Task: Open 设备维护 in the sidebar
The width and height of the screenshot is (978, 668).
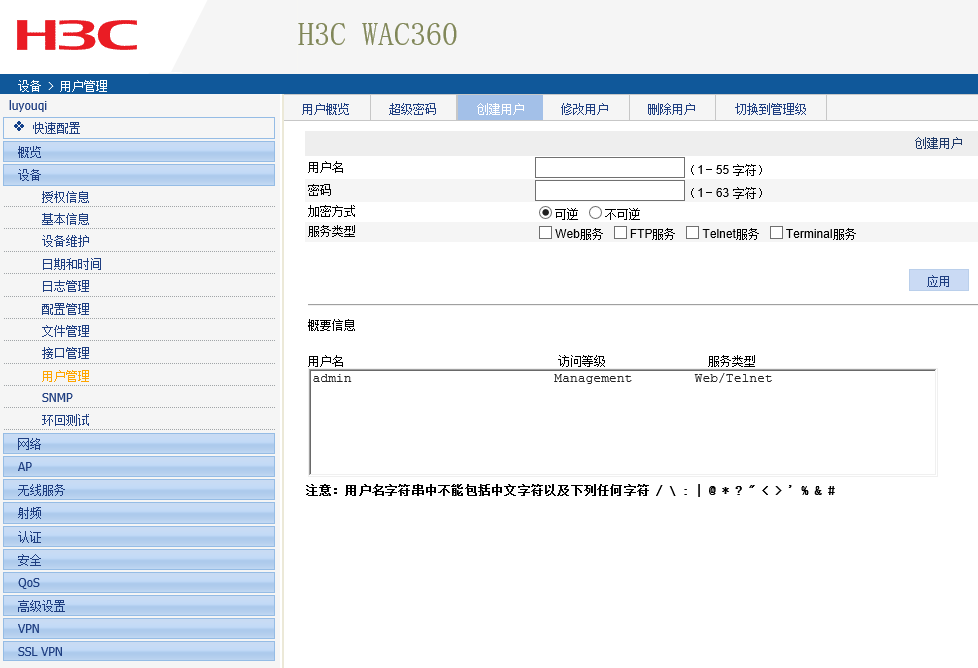Action: (x=65, y=241)
